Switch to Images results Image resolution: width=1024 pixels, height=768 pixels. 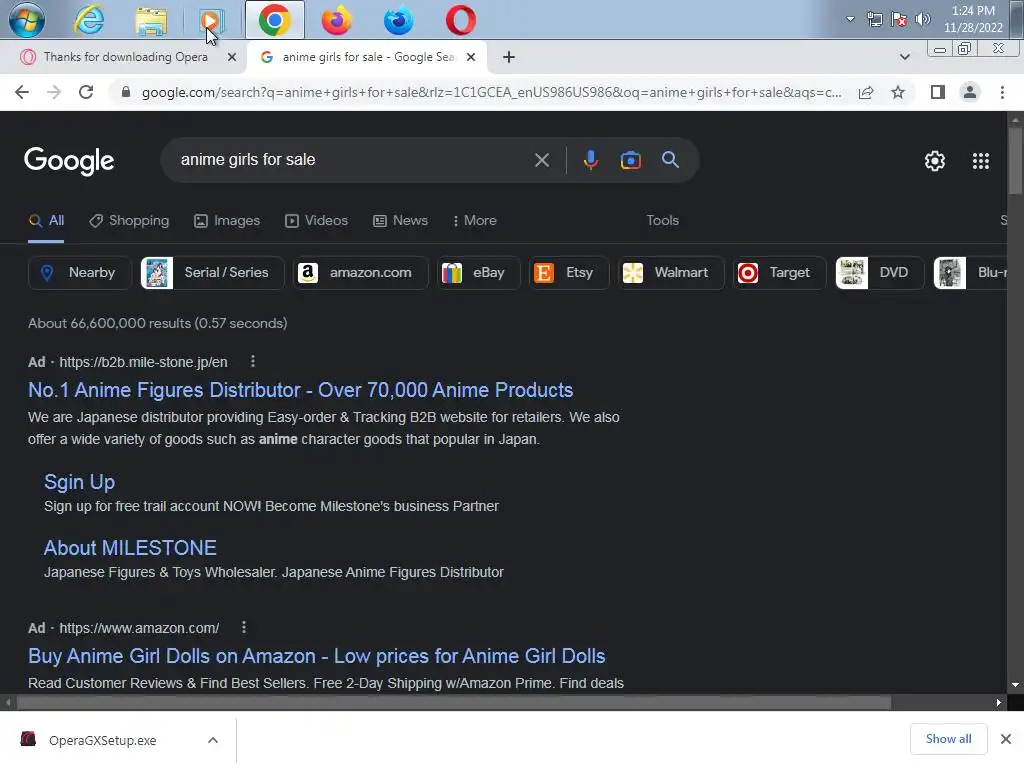pyautogui.click(x=227, y=221)
